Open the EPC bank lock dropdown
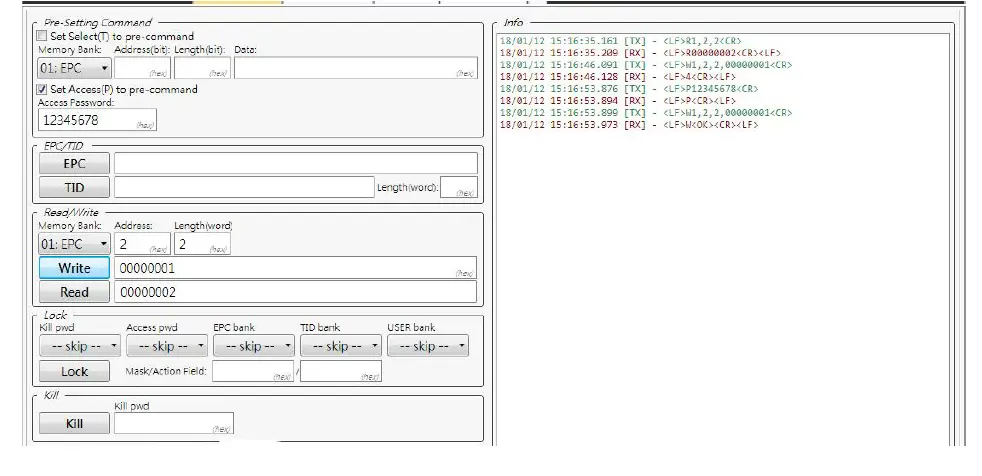Screen dimensions: 982x476 pos(254,346)
